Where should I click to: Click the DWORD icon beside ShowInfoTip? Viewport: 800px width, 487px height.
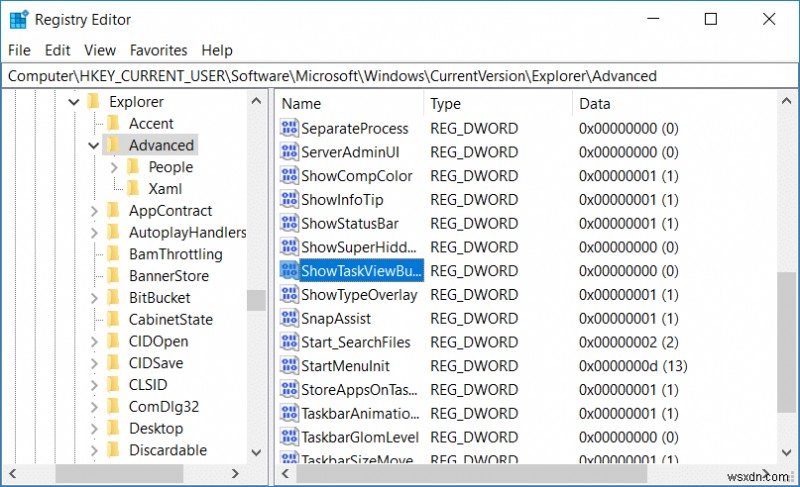tap(290, 199)
